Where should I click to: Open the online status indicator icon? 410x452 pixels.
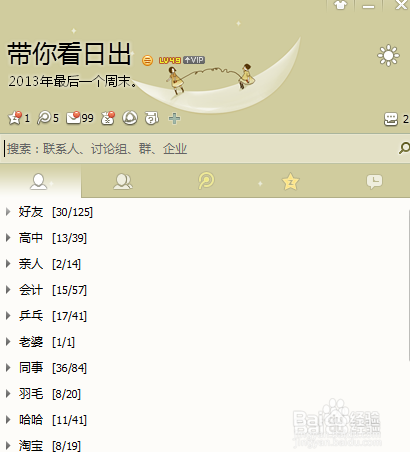pyautogui.click(x=147, y=60)
